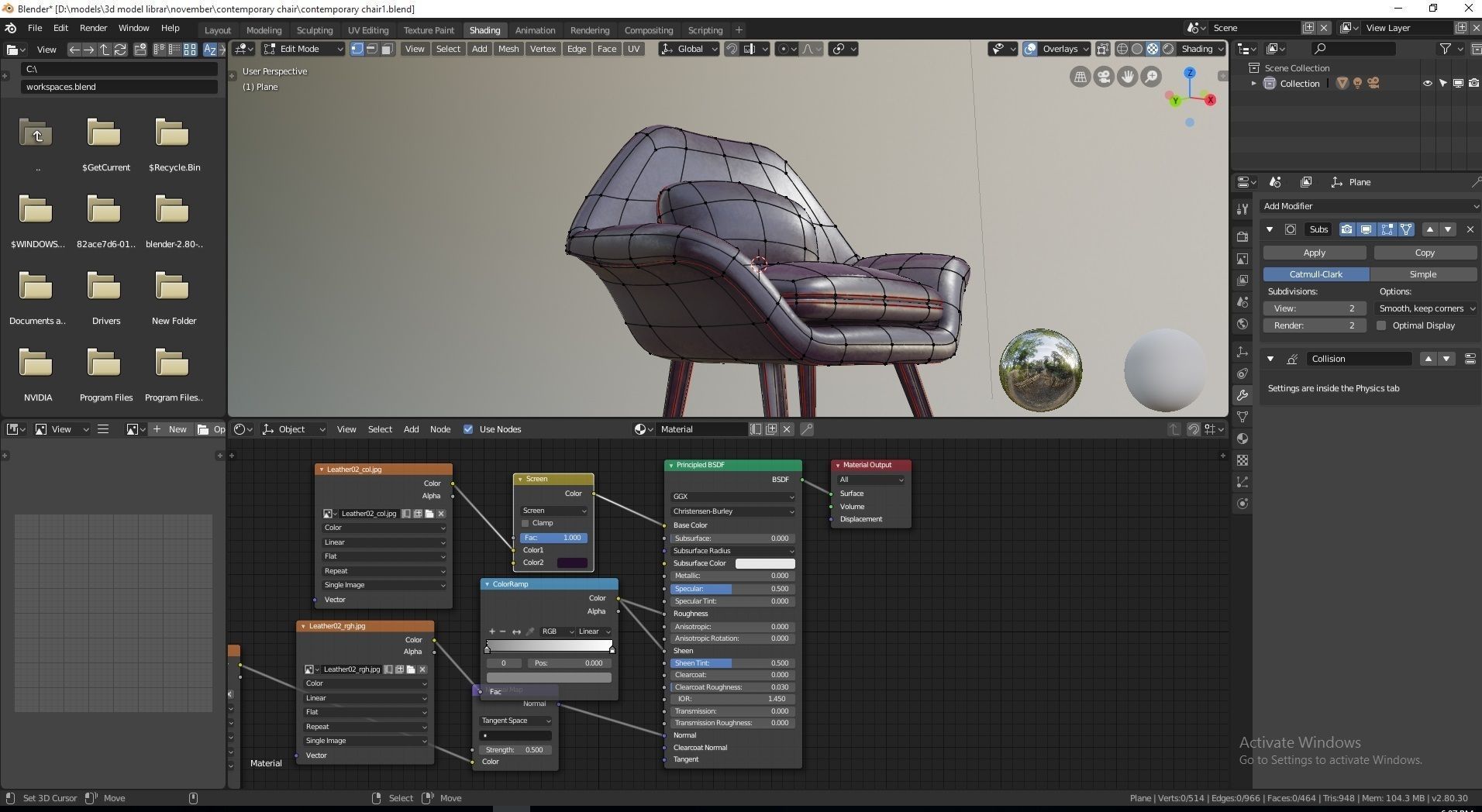The width and height of the screenshot is (1482, 812).
Task: Select face select mode icon
Action: coord(387,49)
